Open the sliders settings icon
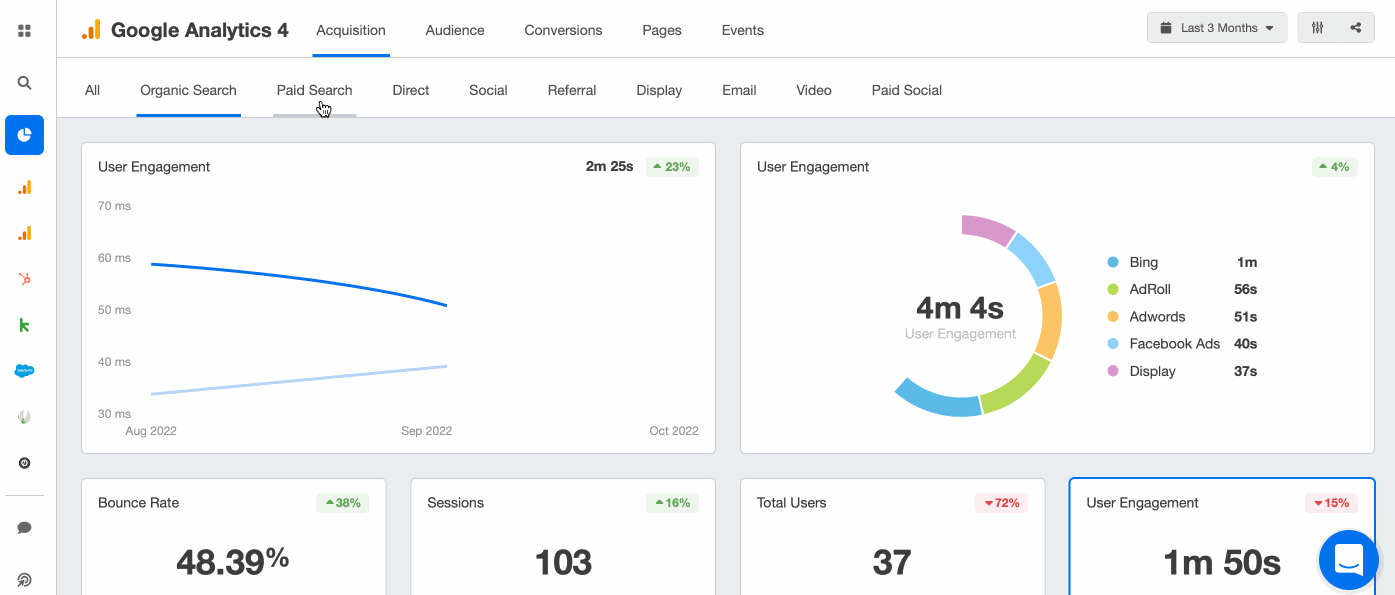This screenshot has height=595, width=1395. point(1318,28)
